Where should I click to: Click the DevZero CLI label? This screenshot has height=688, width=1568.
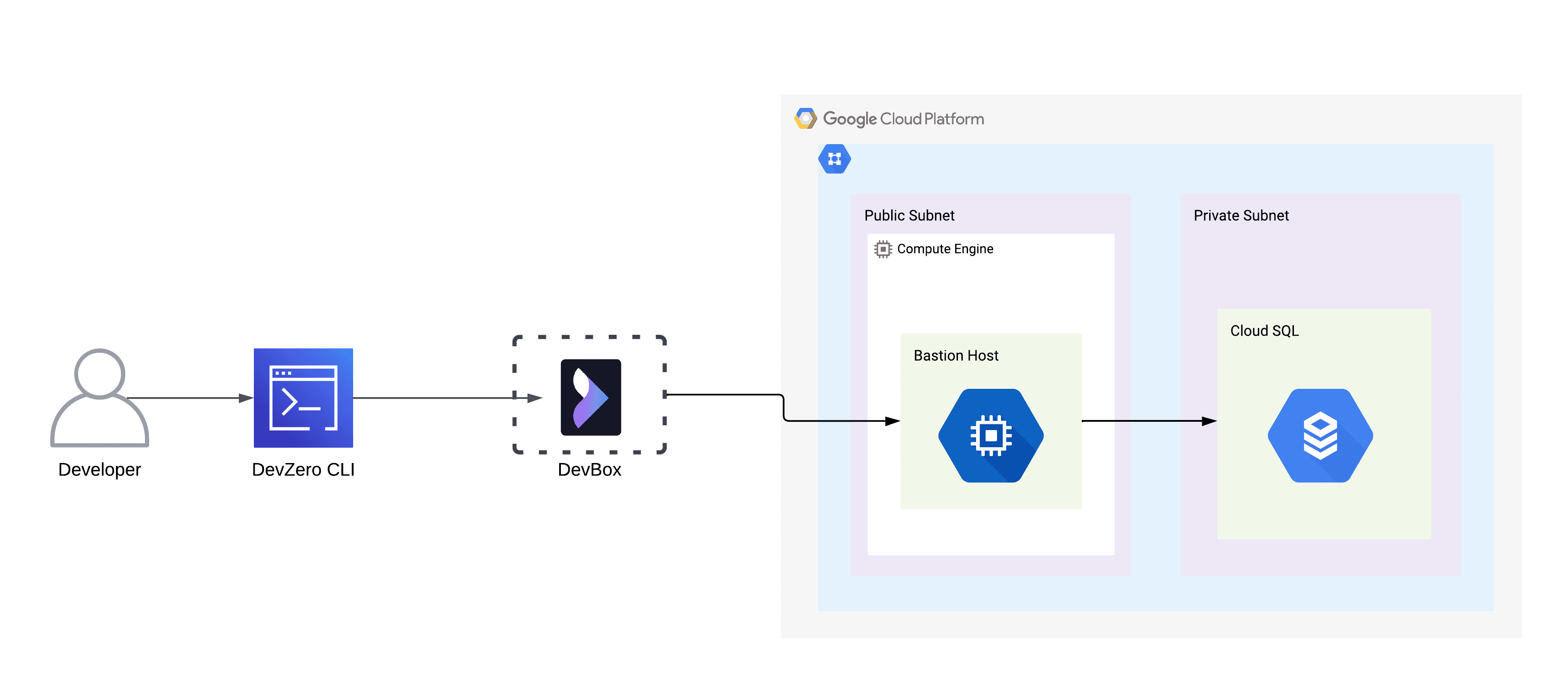click(303, 469)
